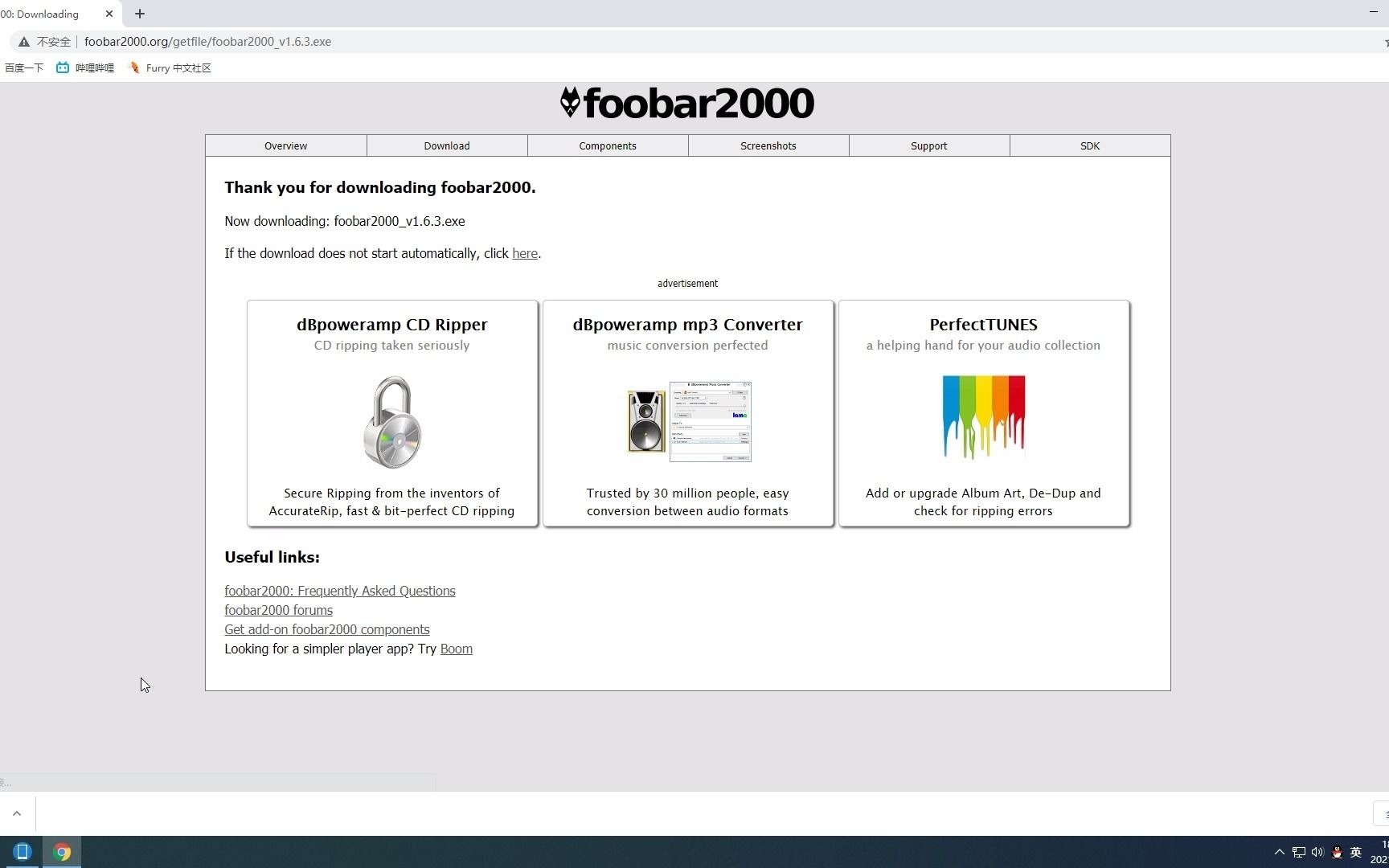This screenshot has width=1389, height=868.
Task: Open Get add-on foobar2000 components link
Action: 327,629
